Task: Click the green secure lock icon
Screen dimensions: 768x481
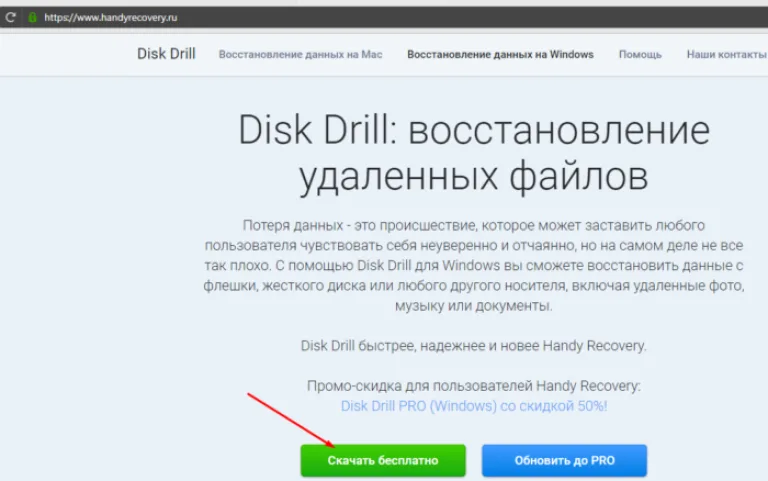Action: (32, 18)
